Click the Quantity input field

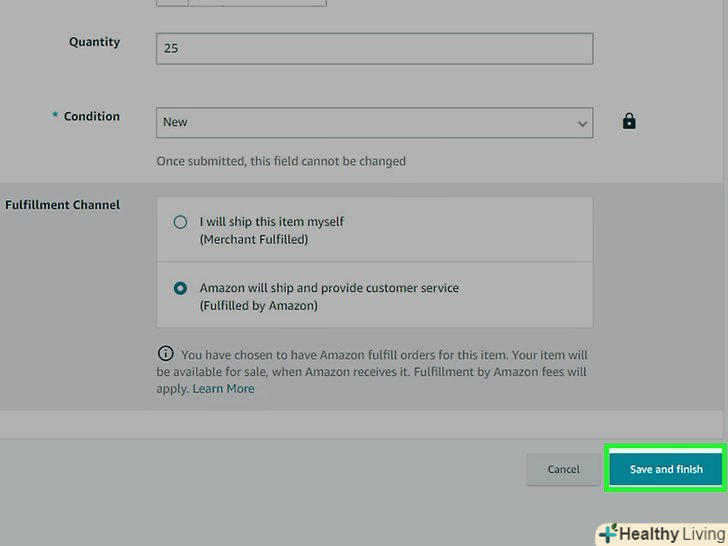coord(374,48)
